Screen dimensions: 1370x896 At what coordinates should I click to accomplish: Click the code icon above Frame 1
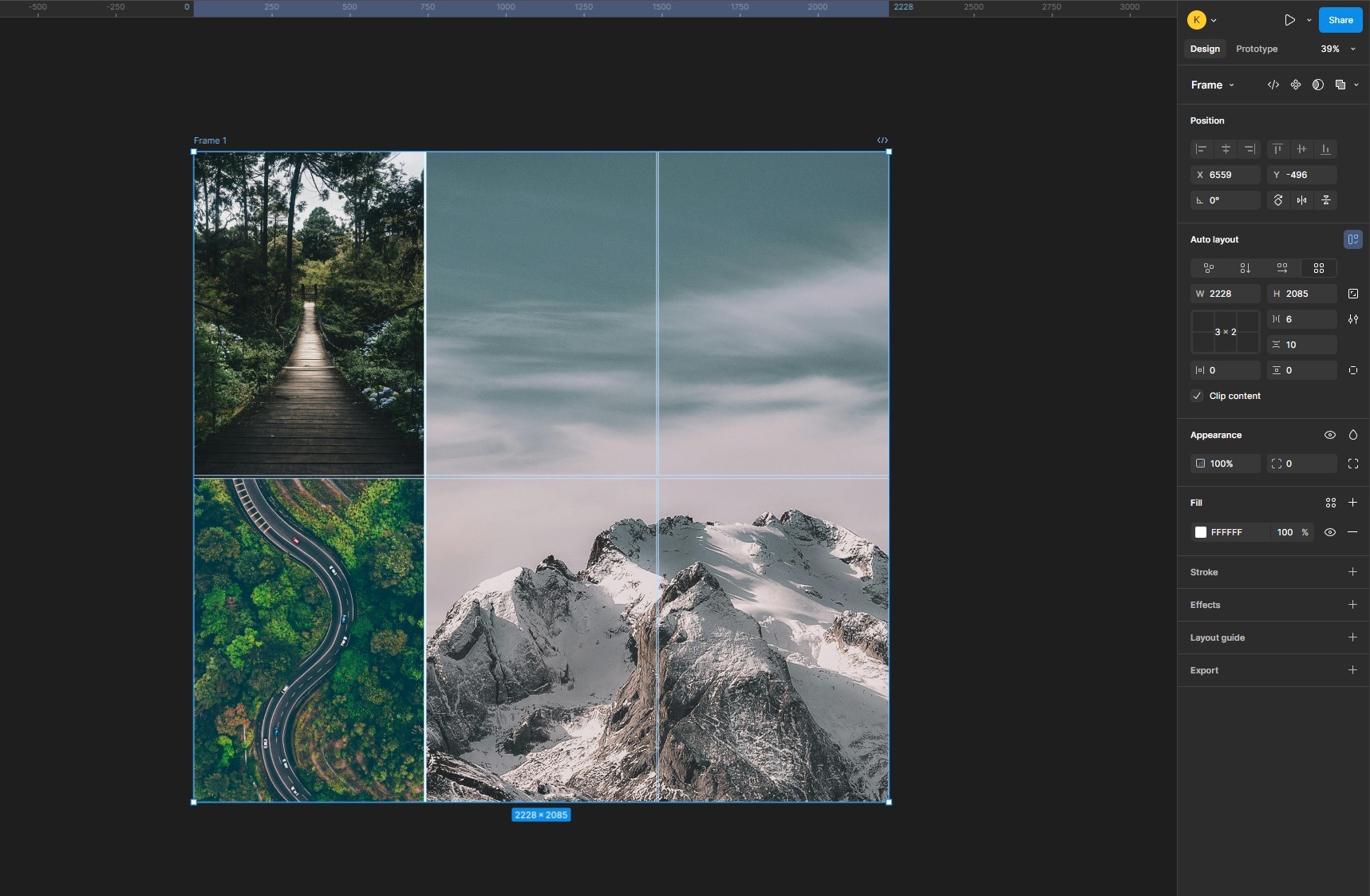click(x=882, y=140)
